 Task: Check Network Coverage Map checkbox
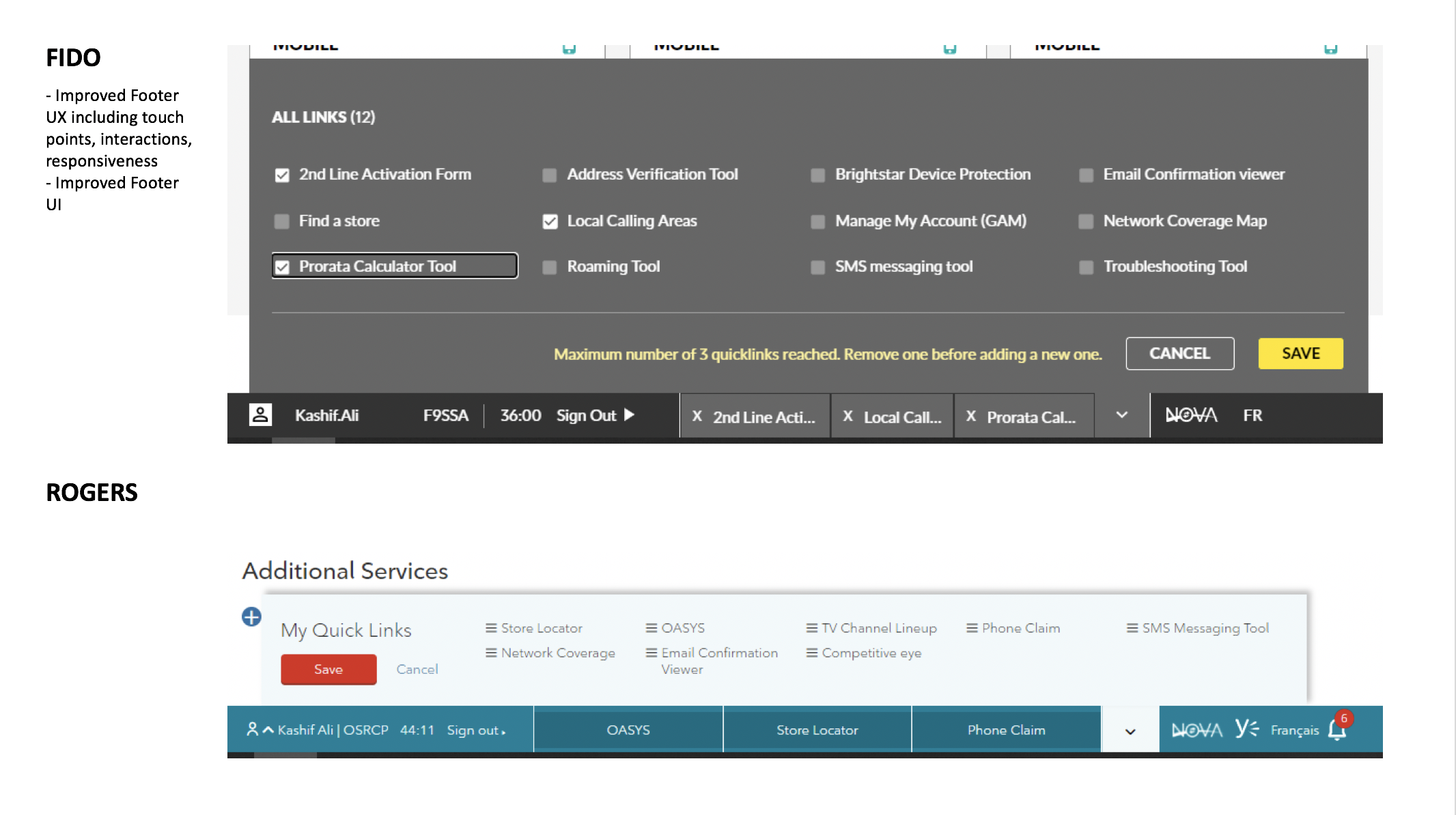click(1086, 221)
